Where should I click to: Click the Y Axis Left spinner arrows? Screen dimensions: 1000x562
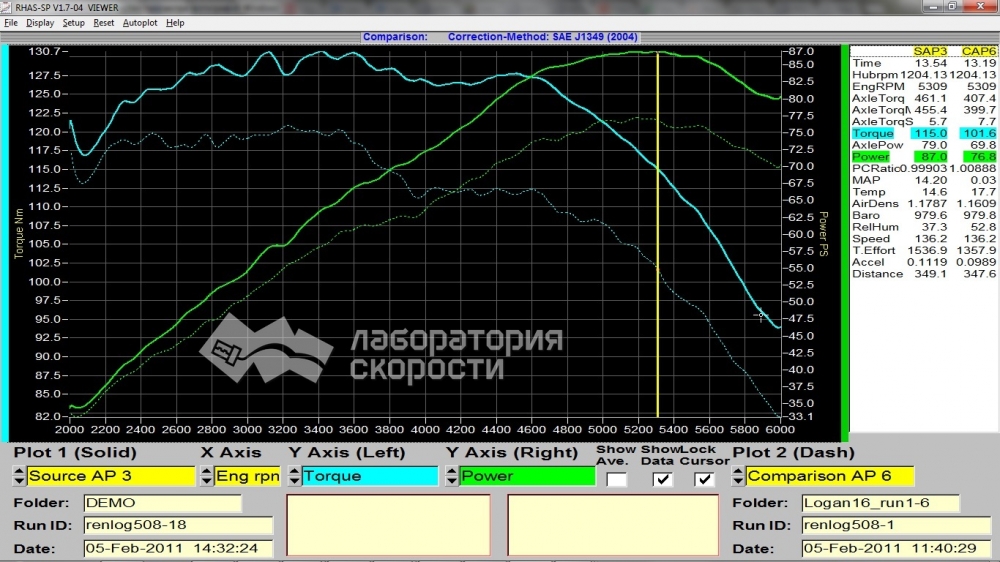[294, 476]
